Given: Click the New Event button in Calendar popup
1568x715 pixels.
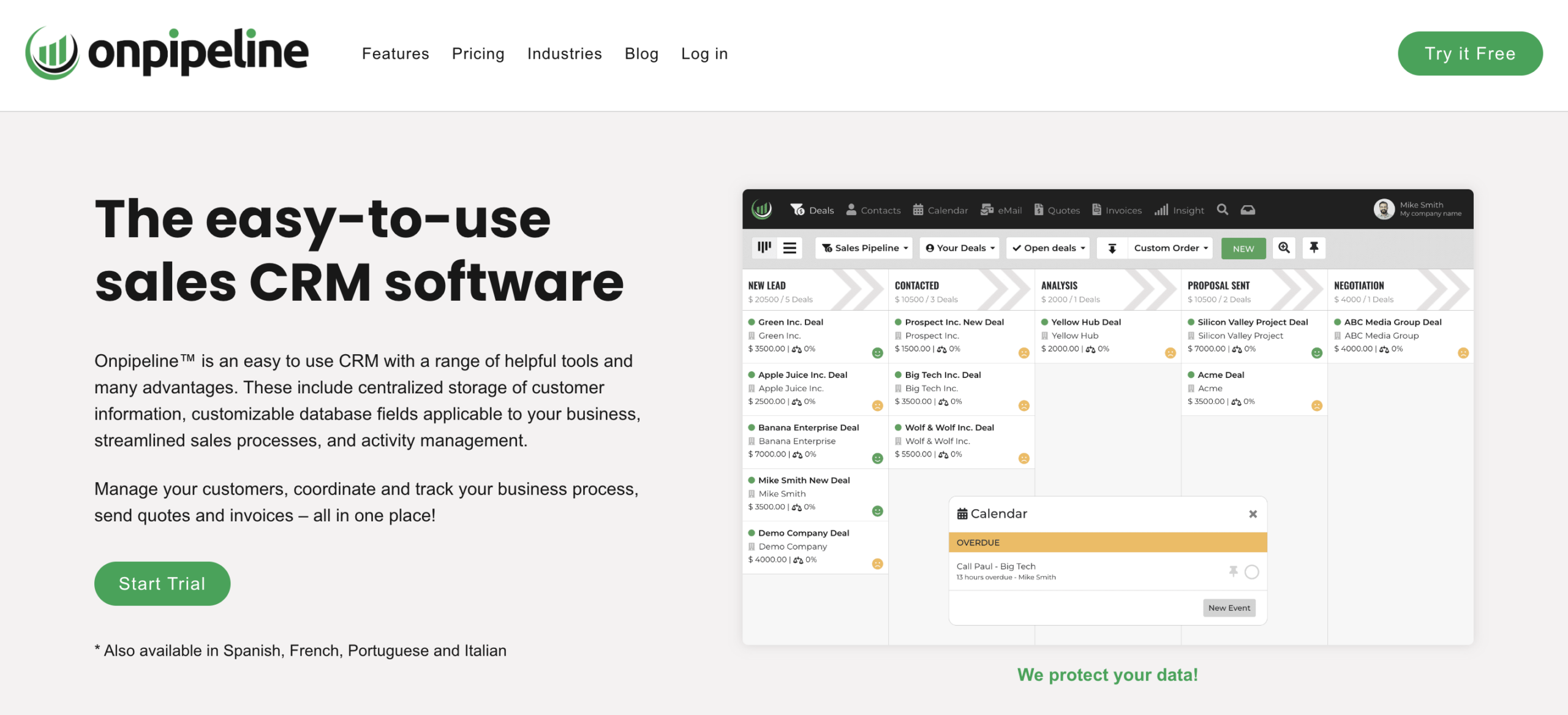Looking at the screenshot, I should (x=1229, y=607).
